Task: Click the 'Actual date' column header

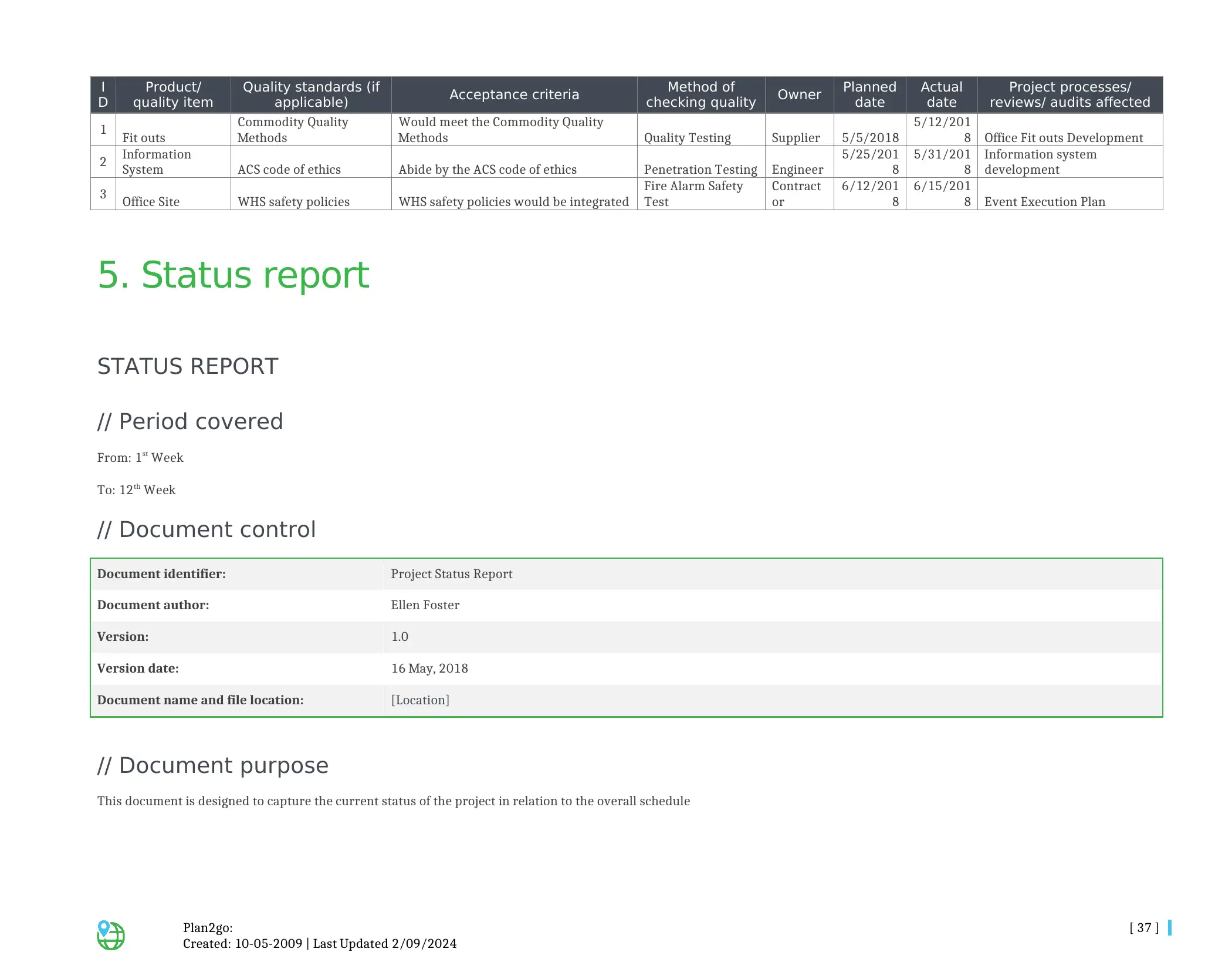Action: click(x=942, y=94)
